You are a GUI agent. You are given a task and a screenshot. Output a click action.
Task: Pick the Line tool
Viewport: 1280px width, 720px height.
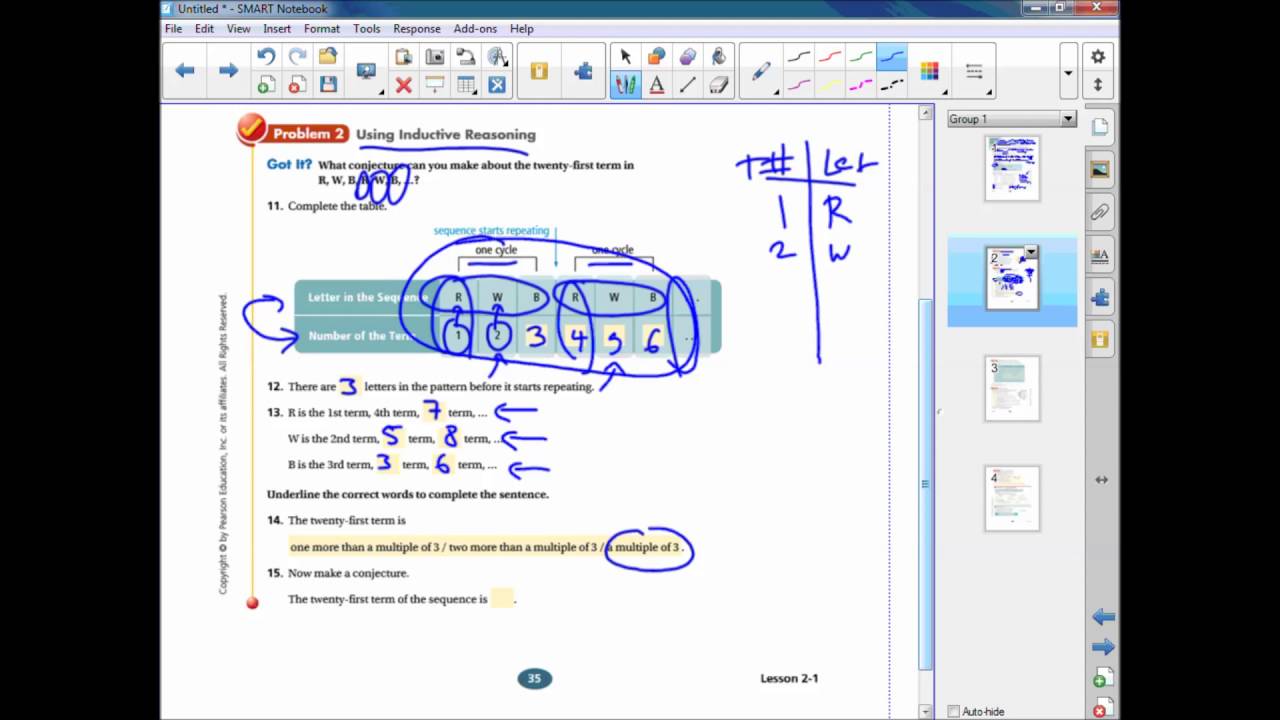pos(688,86)
